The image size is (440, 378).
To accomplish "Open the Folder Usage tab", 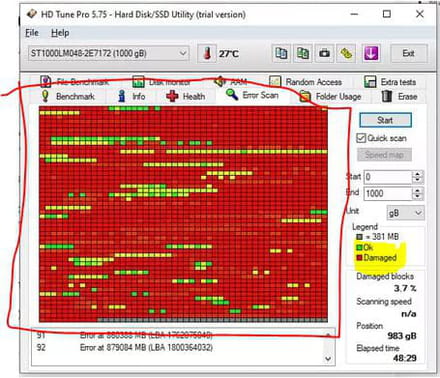I will point(330,96).
